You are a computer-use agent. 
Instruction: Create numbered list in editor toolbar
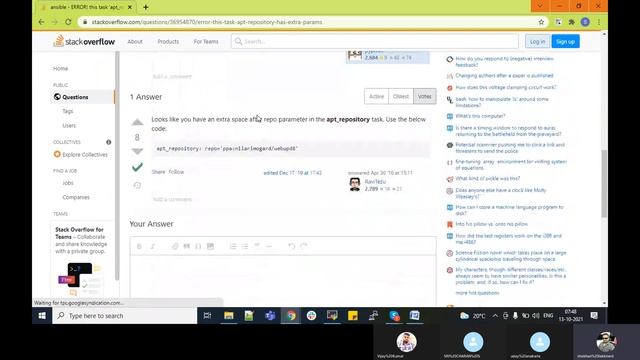[233, 246]
